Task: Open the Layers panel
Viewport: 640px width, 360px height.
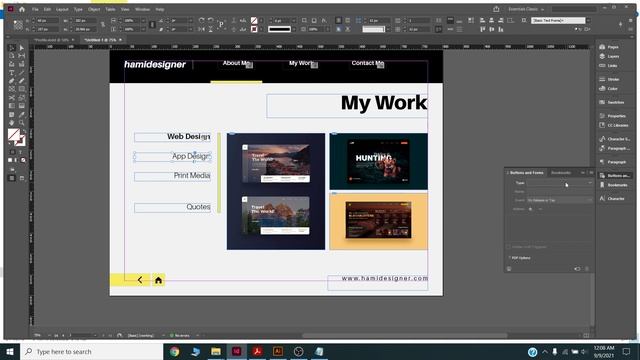Action: click(x=613, y=56)
